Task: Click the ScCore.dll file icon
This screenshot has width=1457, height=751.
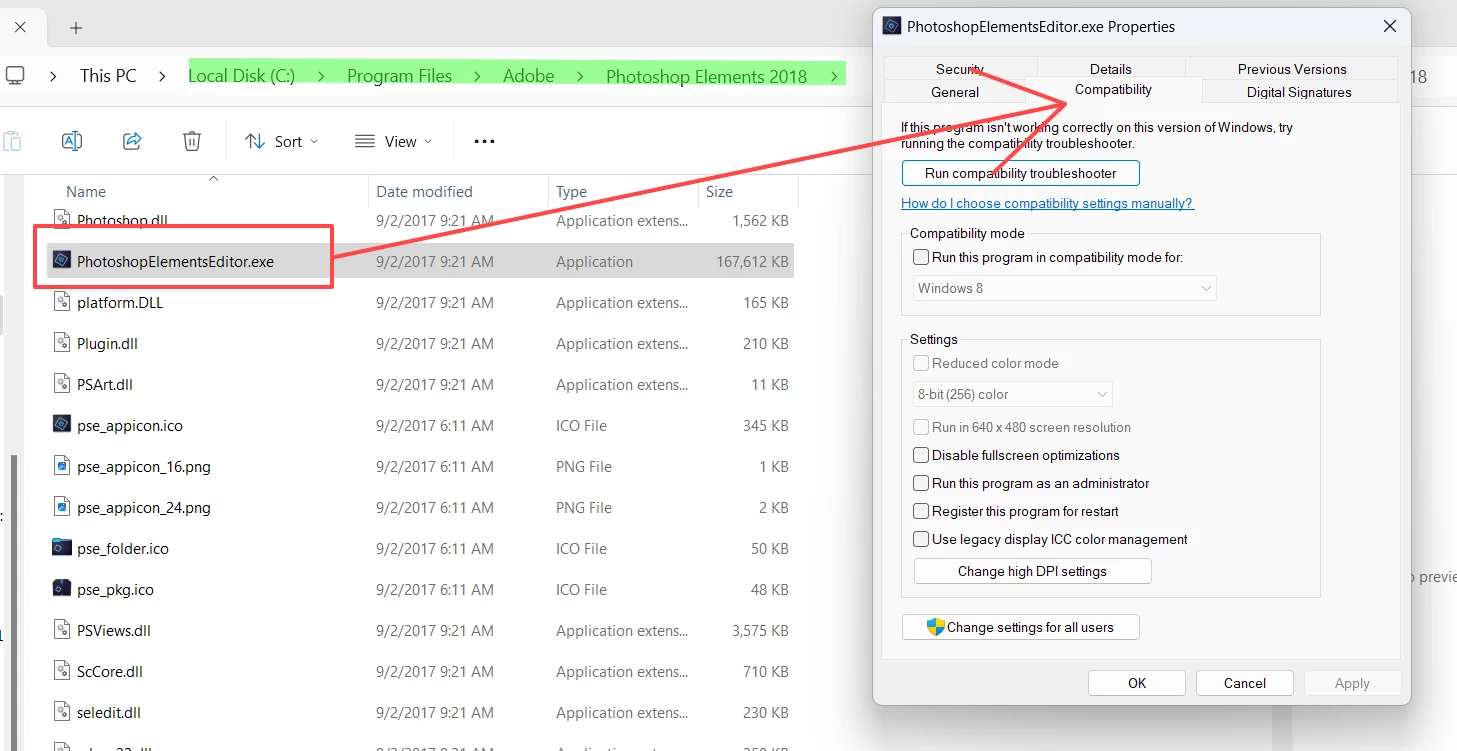Action: [62, 671]
